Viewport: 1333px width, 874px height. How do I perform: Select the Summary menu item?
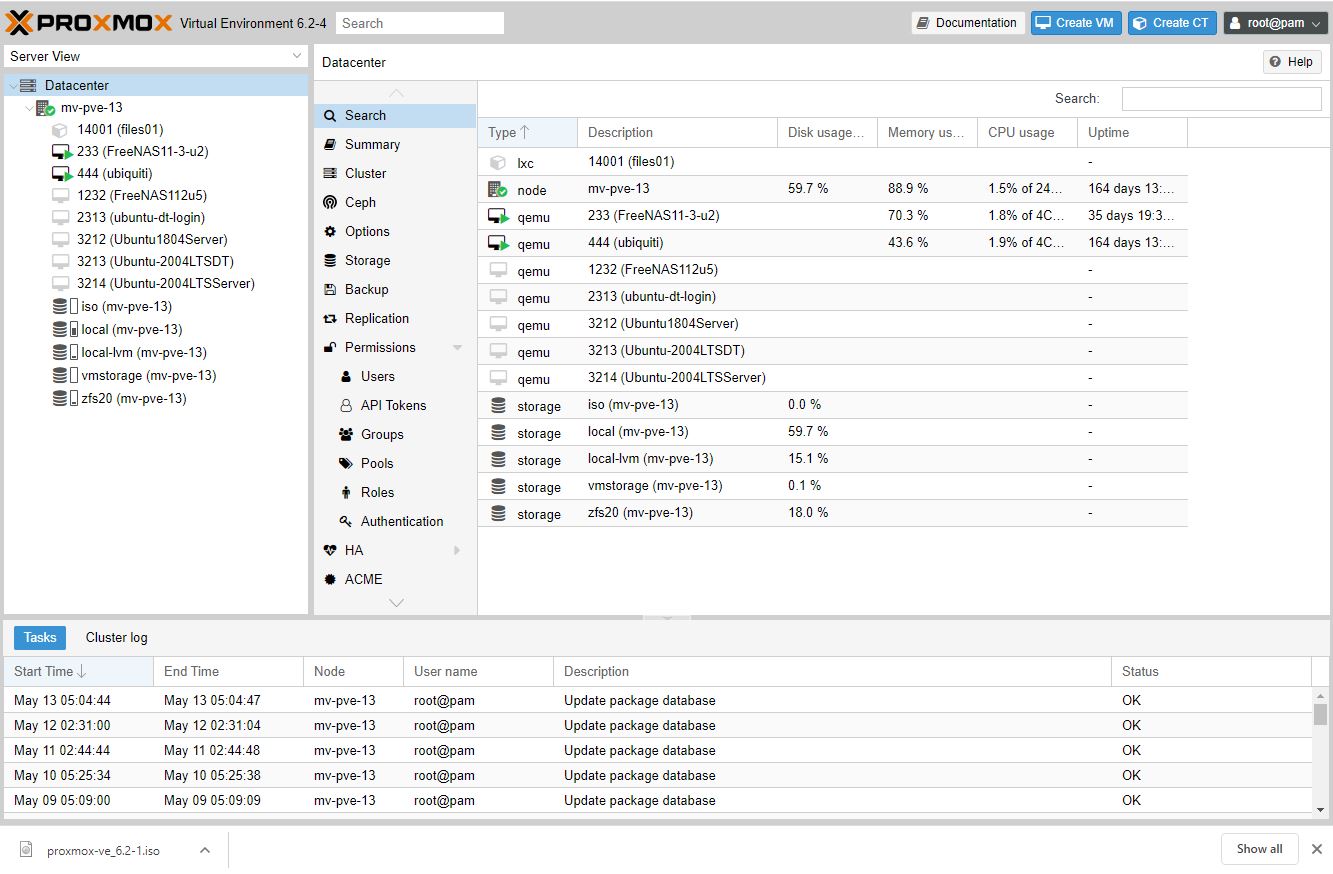tap(372, 144)
